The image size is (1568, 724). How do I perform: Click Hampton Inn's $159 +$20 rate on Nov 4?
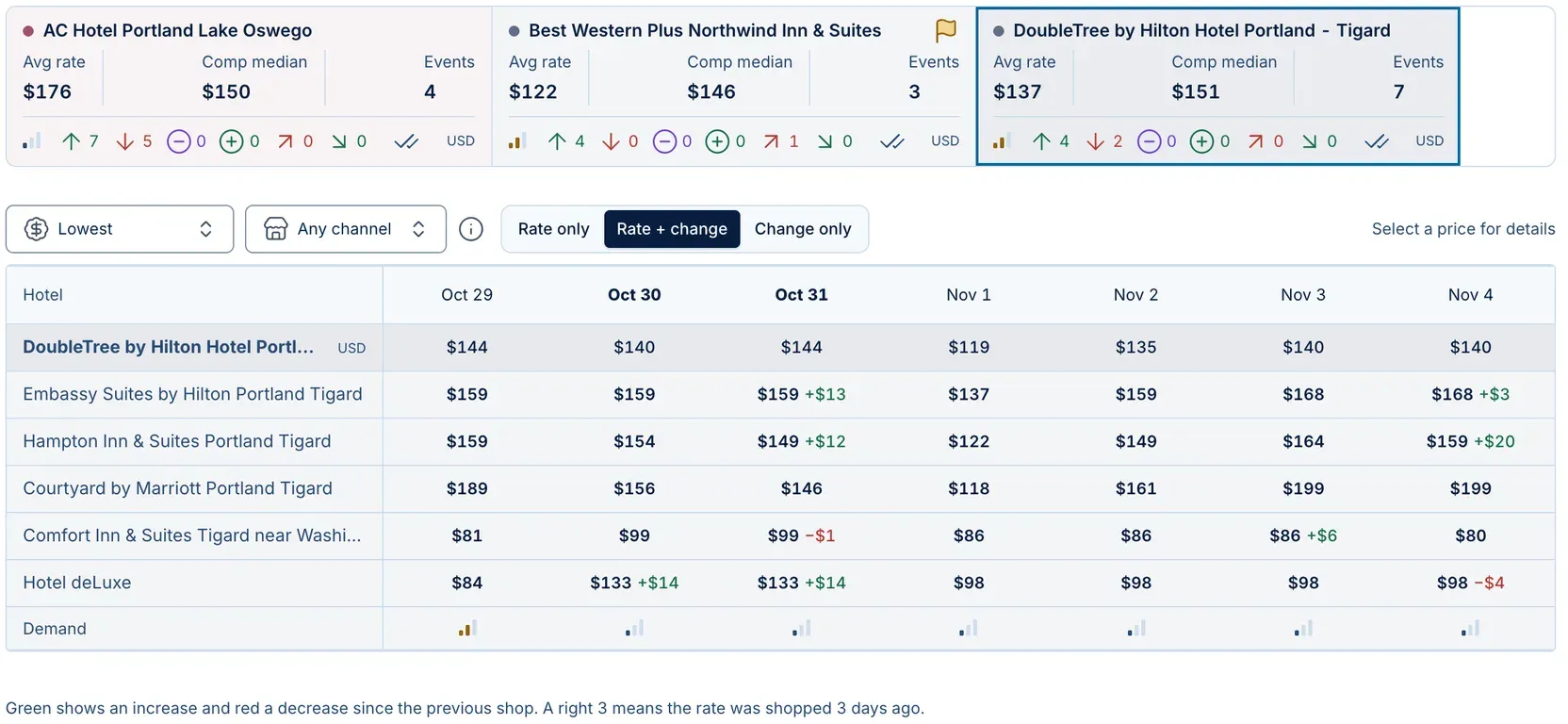(1470, 441)
